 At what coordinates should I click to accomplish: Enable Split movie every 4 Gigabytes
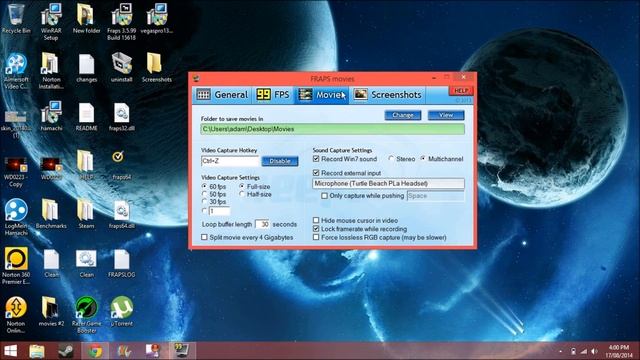pyautogui.click(x=204, y=237)
